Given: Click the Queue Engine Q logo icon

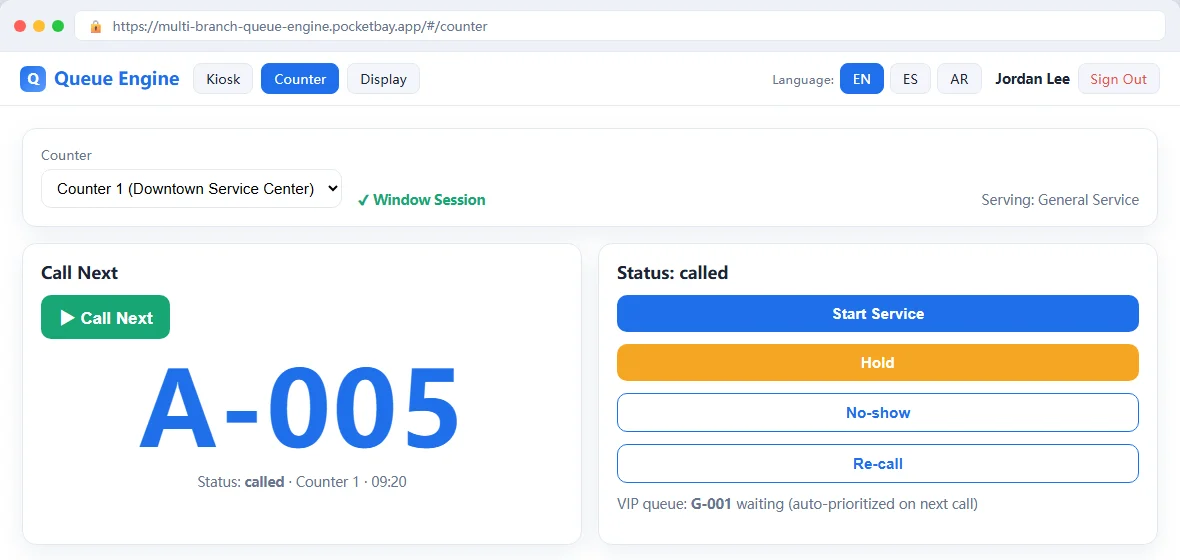Looking at the screenshot, I should click(33, 79).
